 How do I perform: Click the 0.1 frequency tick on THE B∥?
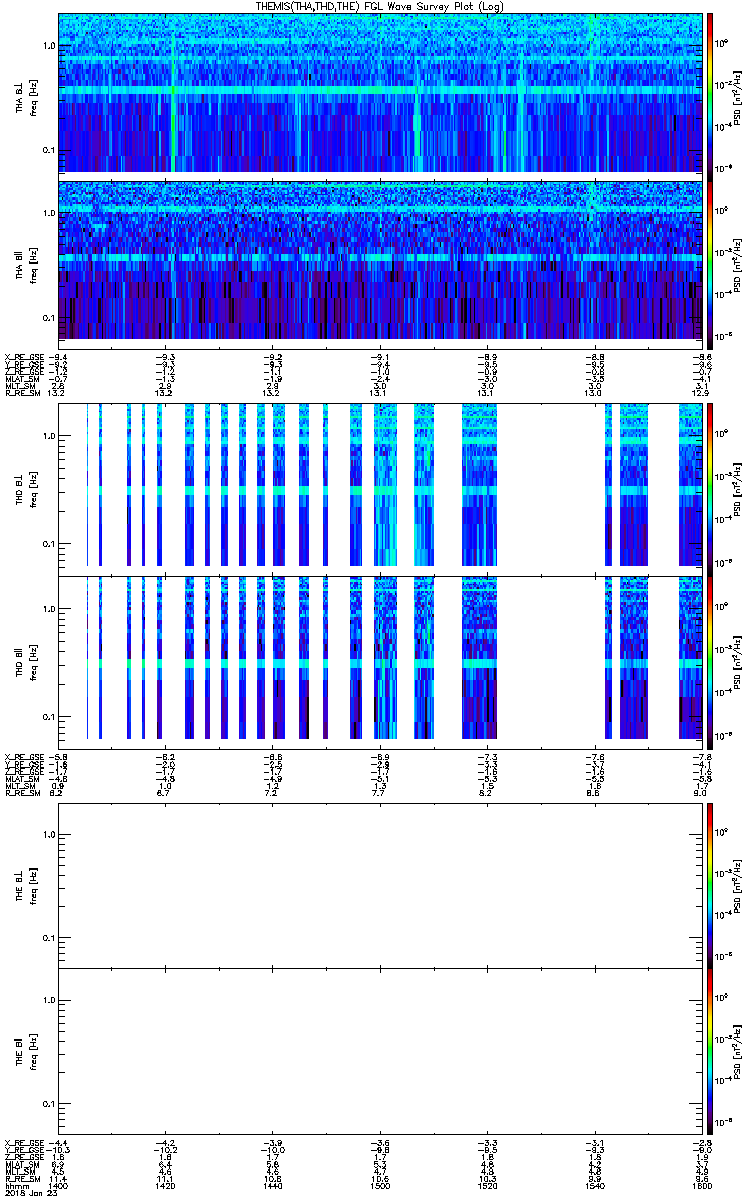point(48,1104)
